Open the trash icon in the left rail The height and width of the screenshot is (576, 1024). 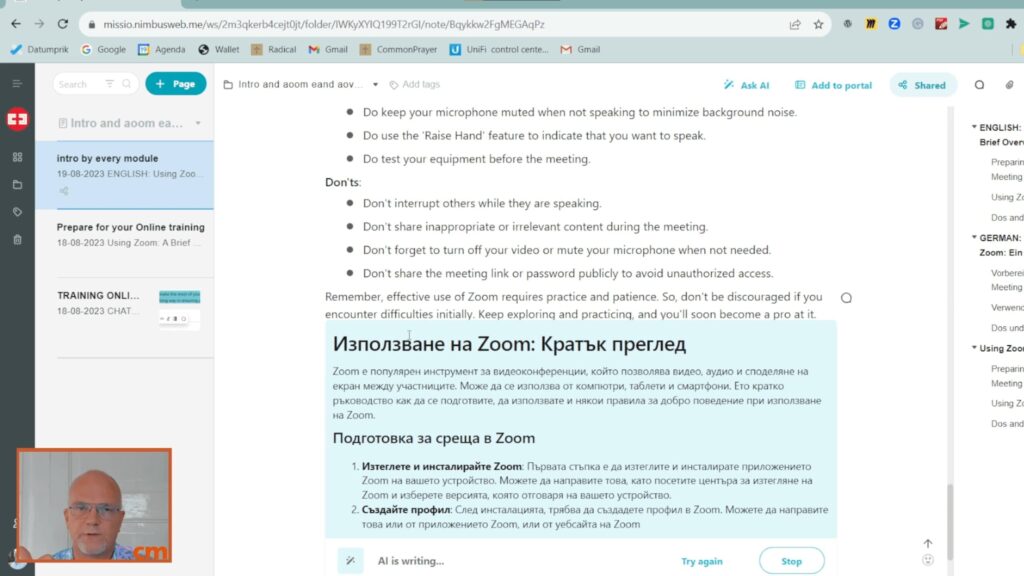tap(18, 240)
